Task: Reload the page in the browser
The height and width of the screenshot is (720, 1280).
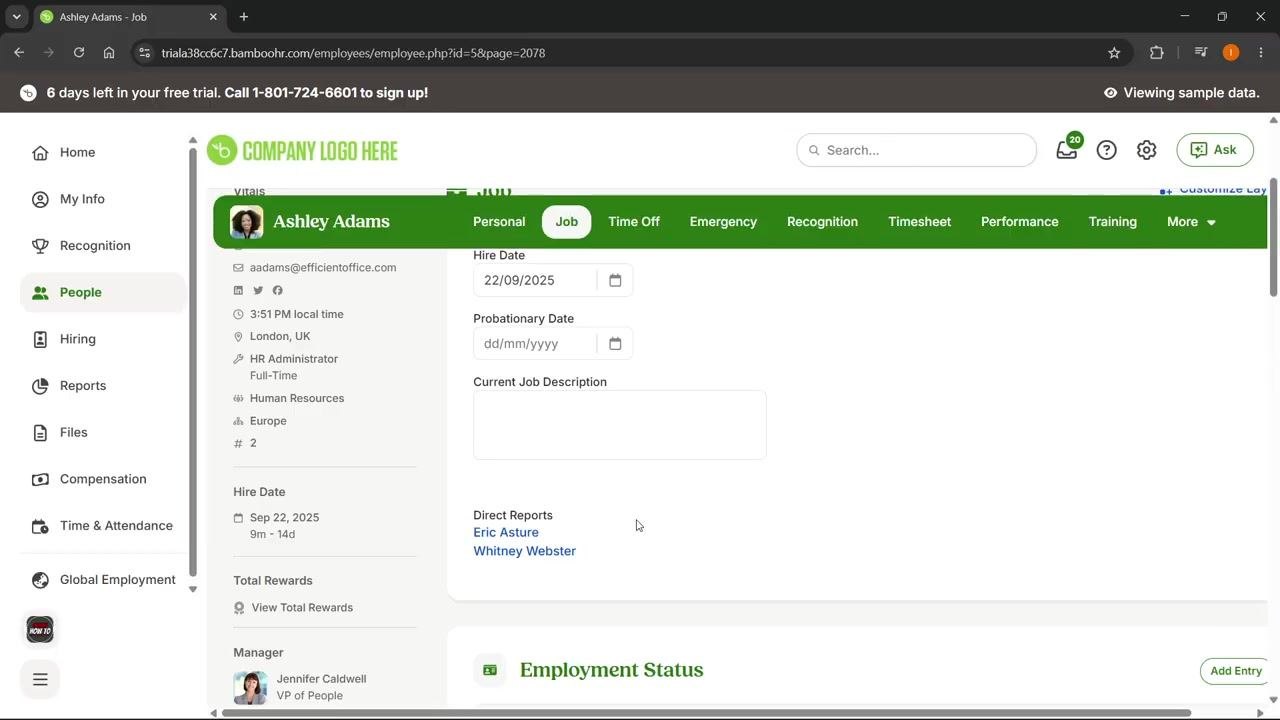Action: click(79, 53)
